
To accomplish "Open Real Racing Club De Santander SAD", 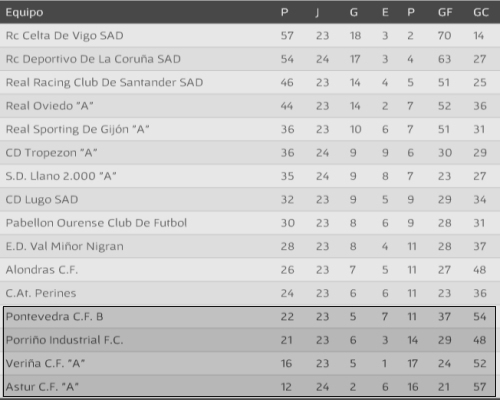I will [x=104, y=82].
